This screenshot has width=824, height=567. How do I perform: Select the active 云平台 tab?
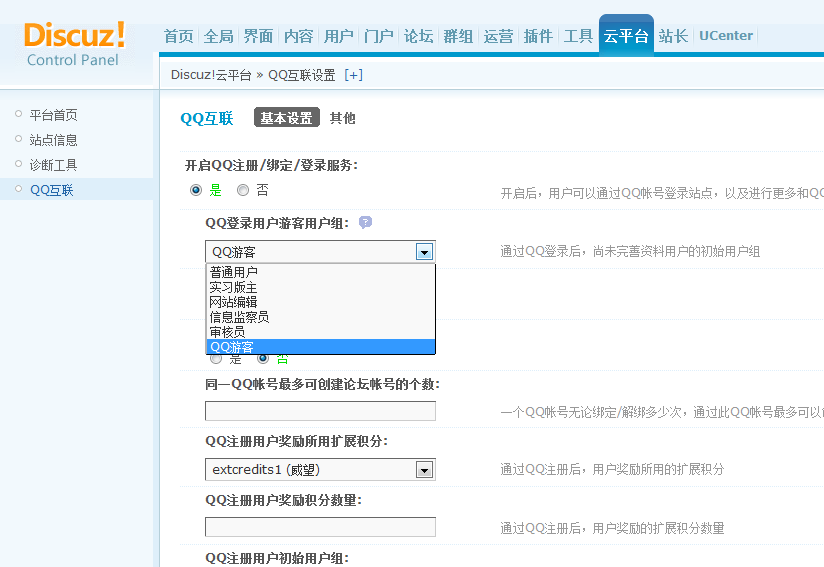626,35
